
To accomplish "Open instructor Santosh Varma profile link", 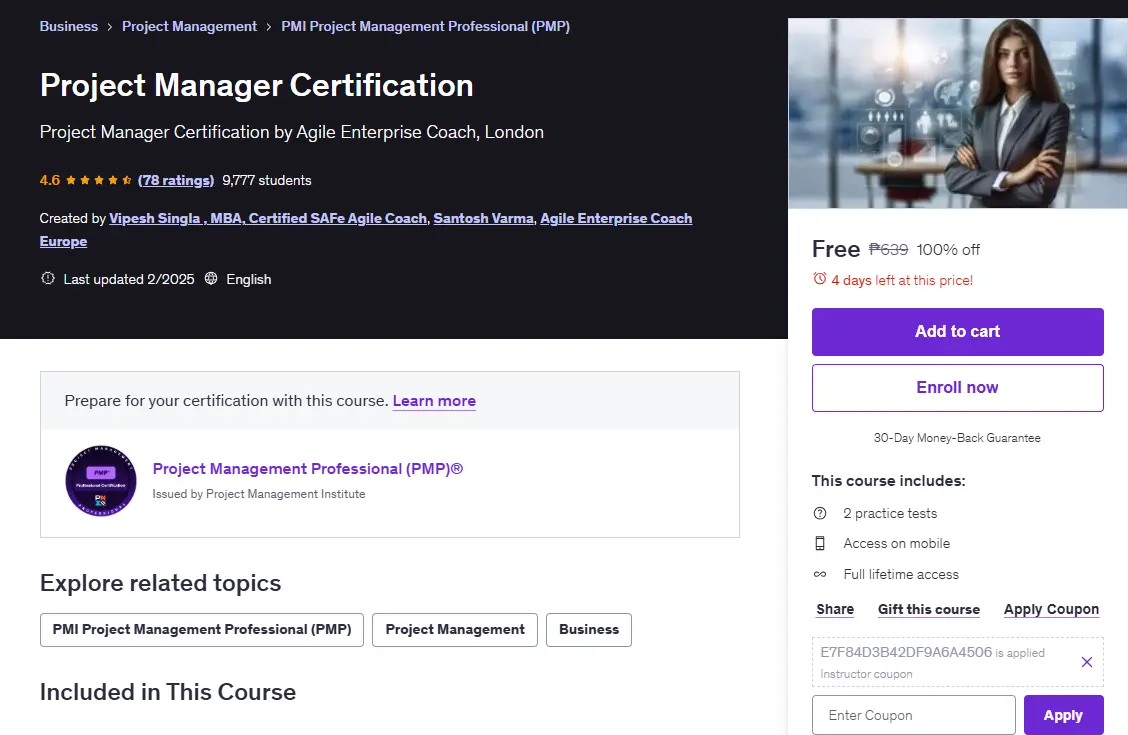I will 483,219.
